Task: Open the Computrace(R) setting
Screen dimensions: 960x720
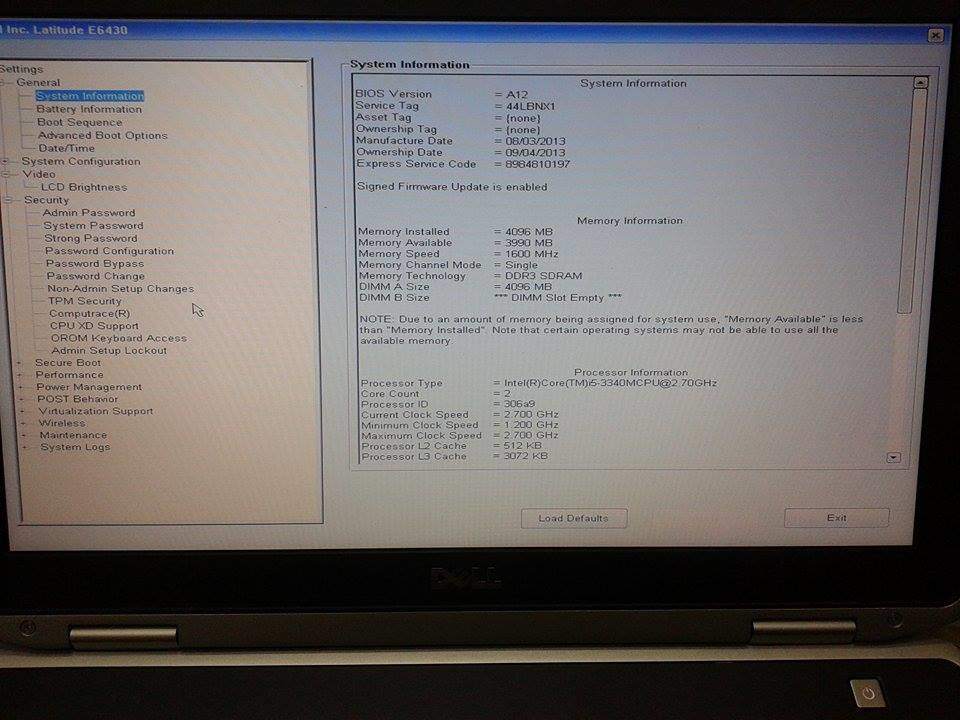Action: 89,313
